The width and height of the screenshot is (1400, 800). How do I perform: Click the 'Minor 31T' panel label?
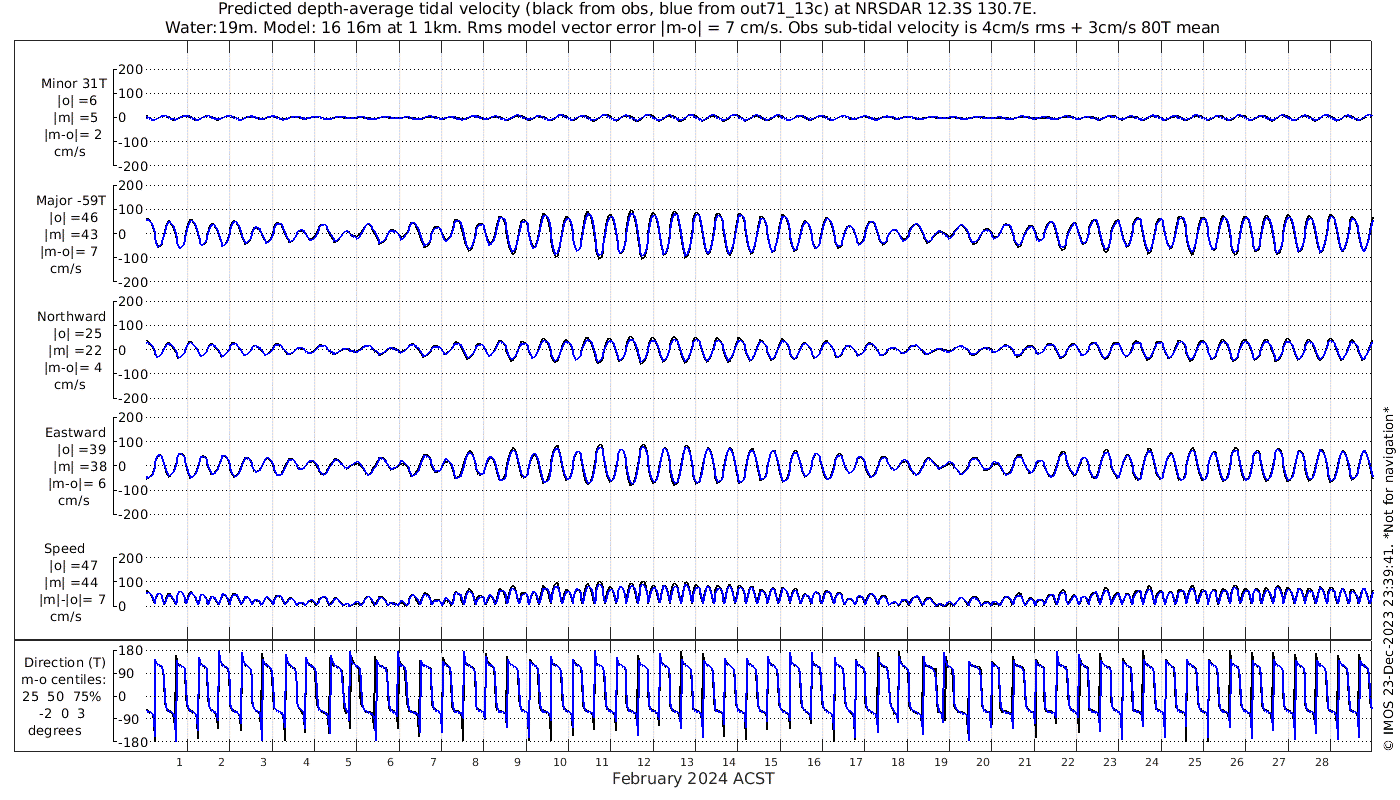click(74, 83)
